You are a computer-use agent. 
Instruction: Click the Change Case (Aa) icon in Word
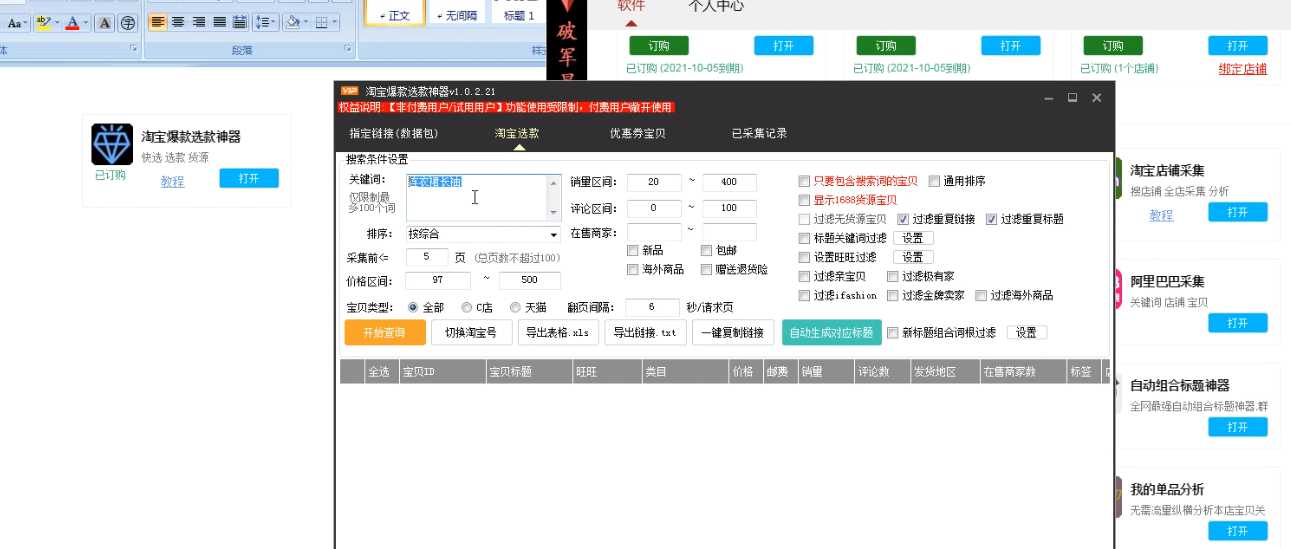pos(15,22)
